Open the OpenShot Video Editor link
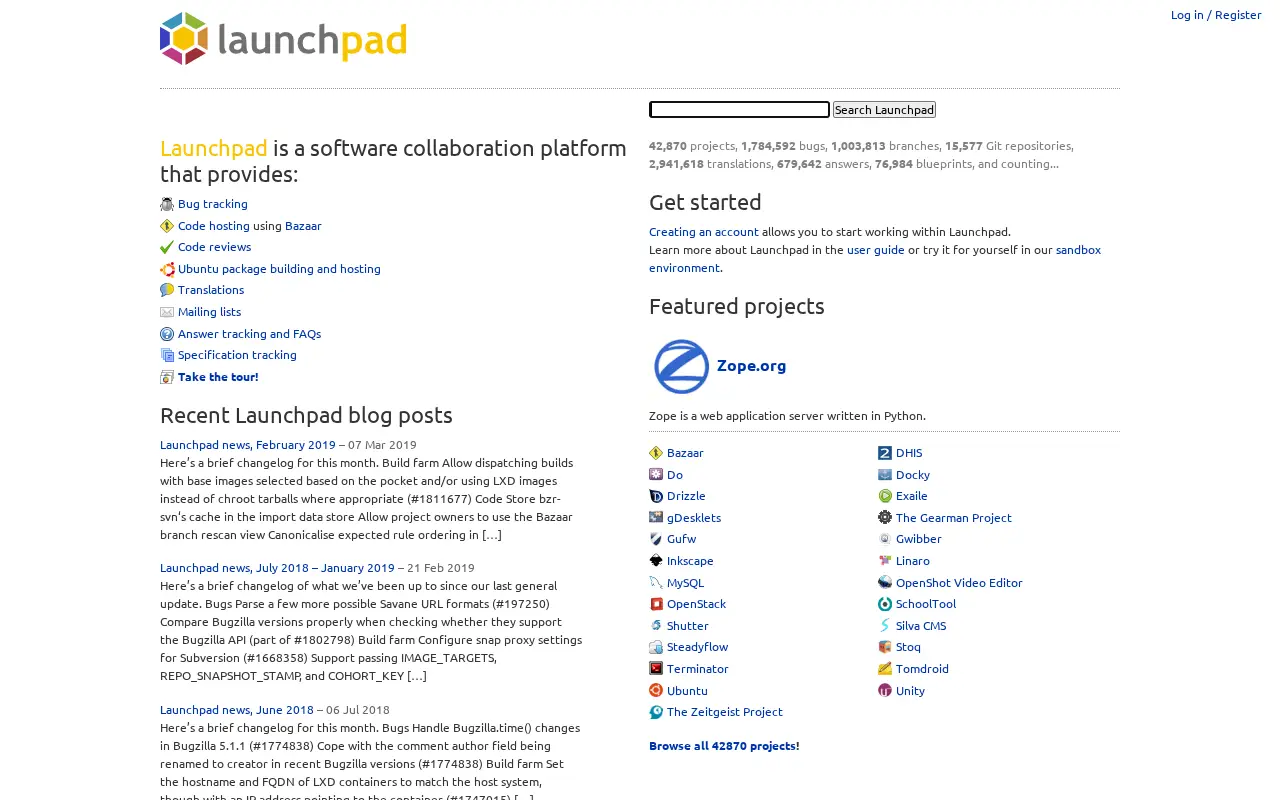The width and height of the screenshot is (1280, 800). pyautogui.click(x=959, y=583)
